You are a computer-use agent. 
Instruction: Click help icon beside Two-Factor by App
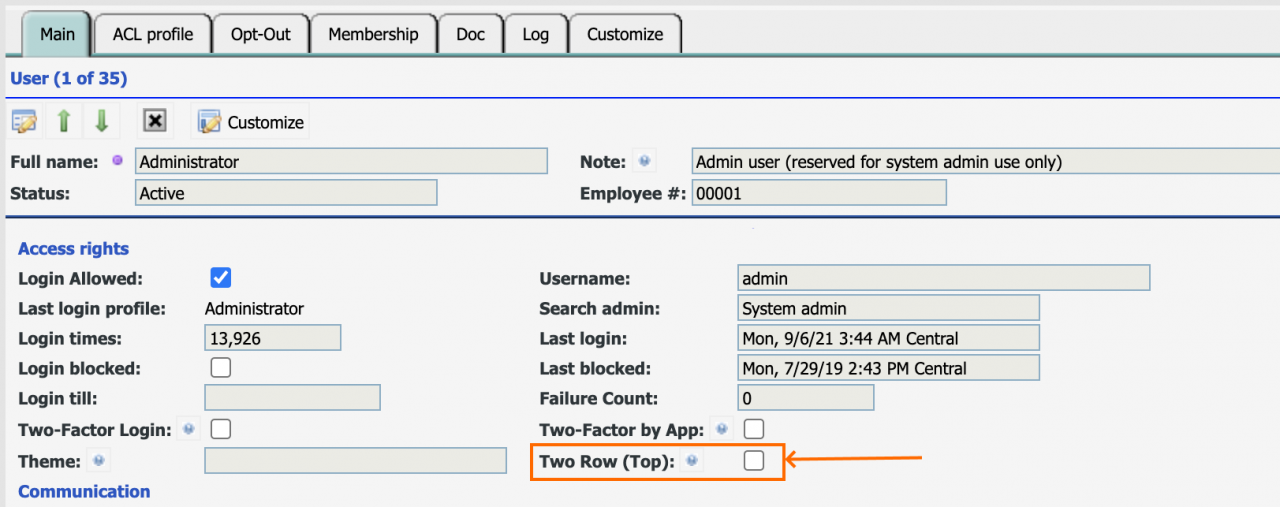[720, 429]
